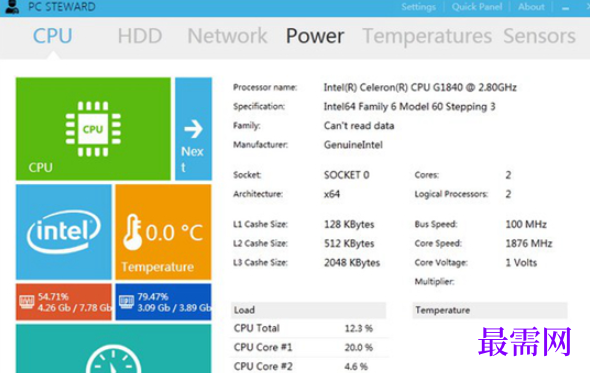Switch to the Network tab
590x373 pixels.
pos(227,36)
